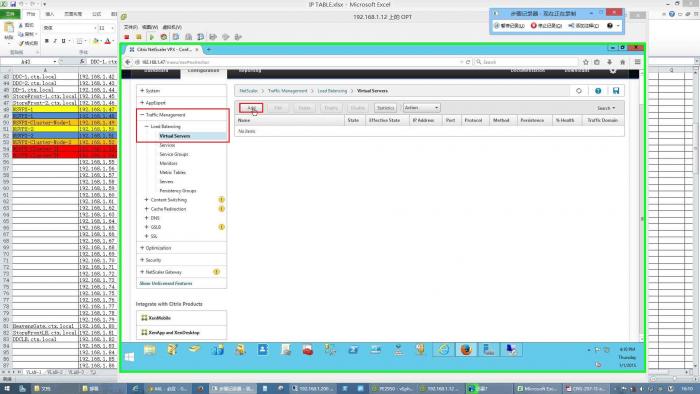Image resolution: width=700 pixels, height=394 pixels.
Task: Select Services under Load Balancing
Action: coord(167,145)
